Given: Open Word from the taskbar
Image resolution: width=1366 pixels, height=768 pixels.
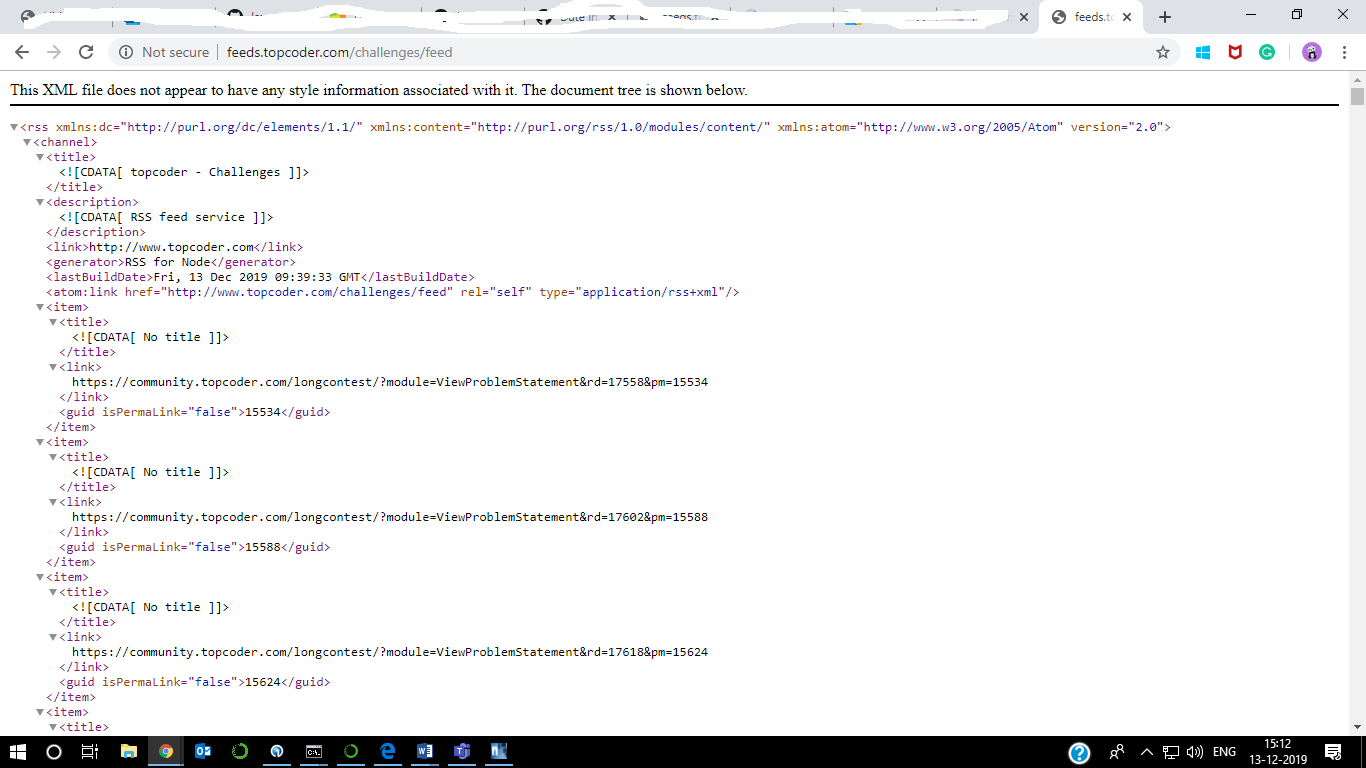Looking at the screenshot, I should [x=424, y=751].
